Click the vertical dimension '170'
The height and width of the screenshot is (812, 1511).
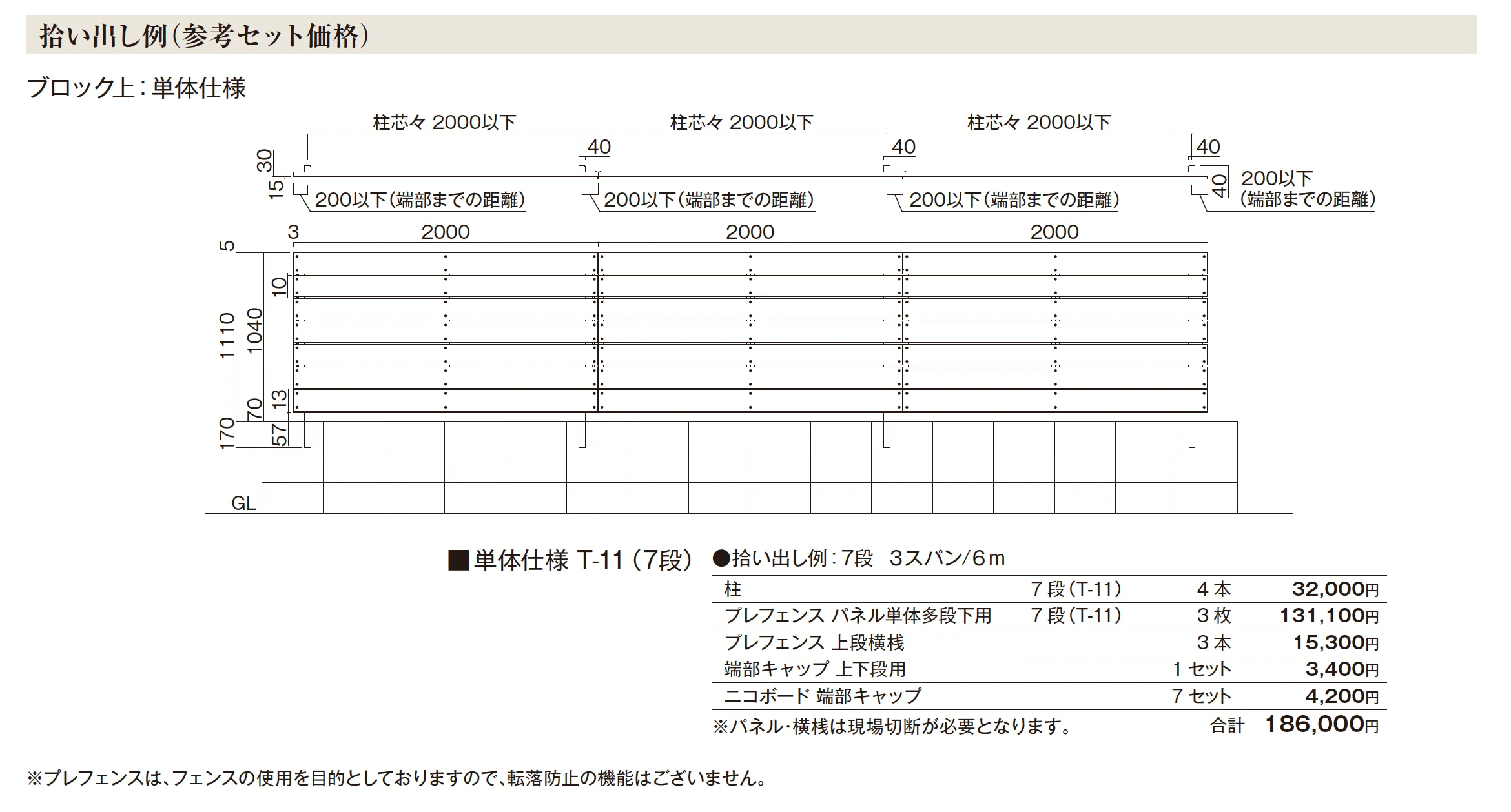227,434
